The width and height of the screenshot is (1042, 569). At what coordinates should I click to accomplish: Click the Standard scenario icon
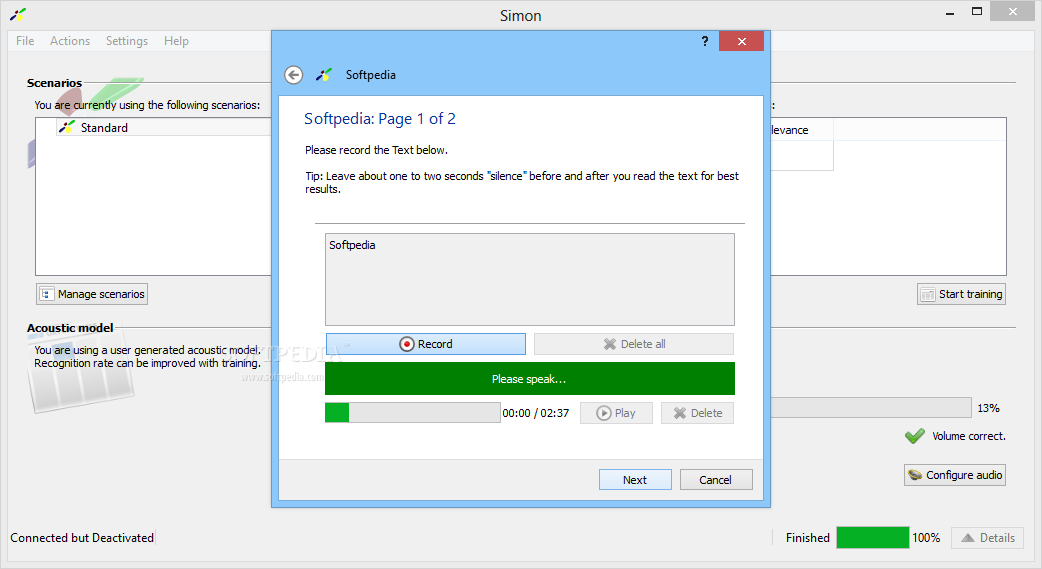coord(67,127)
